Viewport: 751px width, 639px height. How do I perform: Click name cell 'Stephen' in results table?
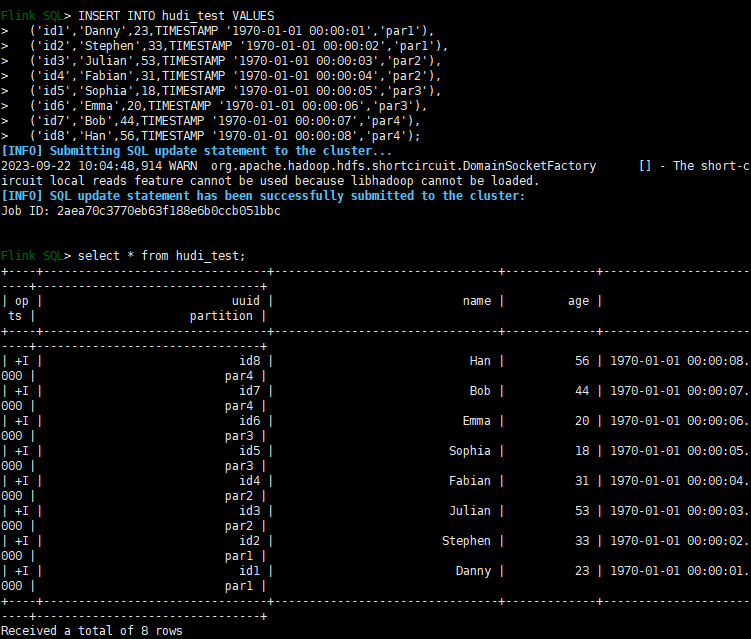(466, 541)
